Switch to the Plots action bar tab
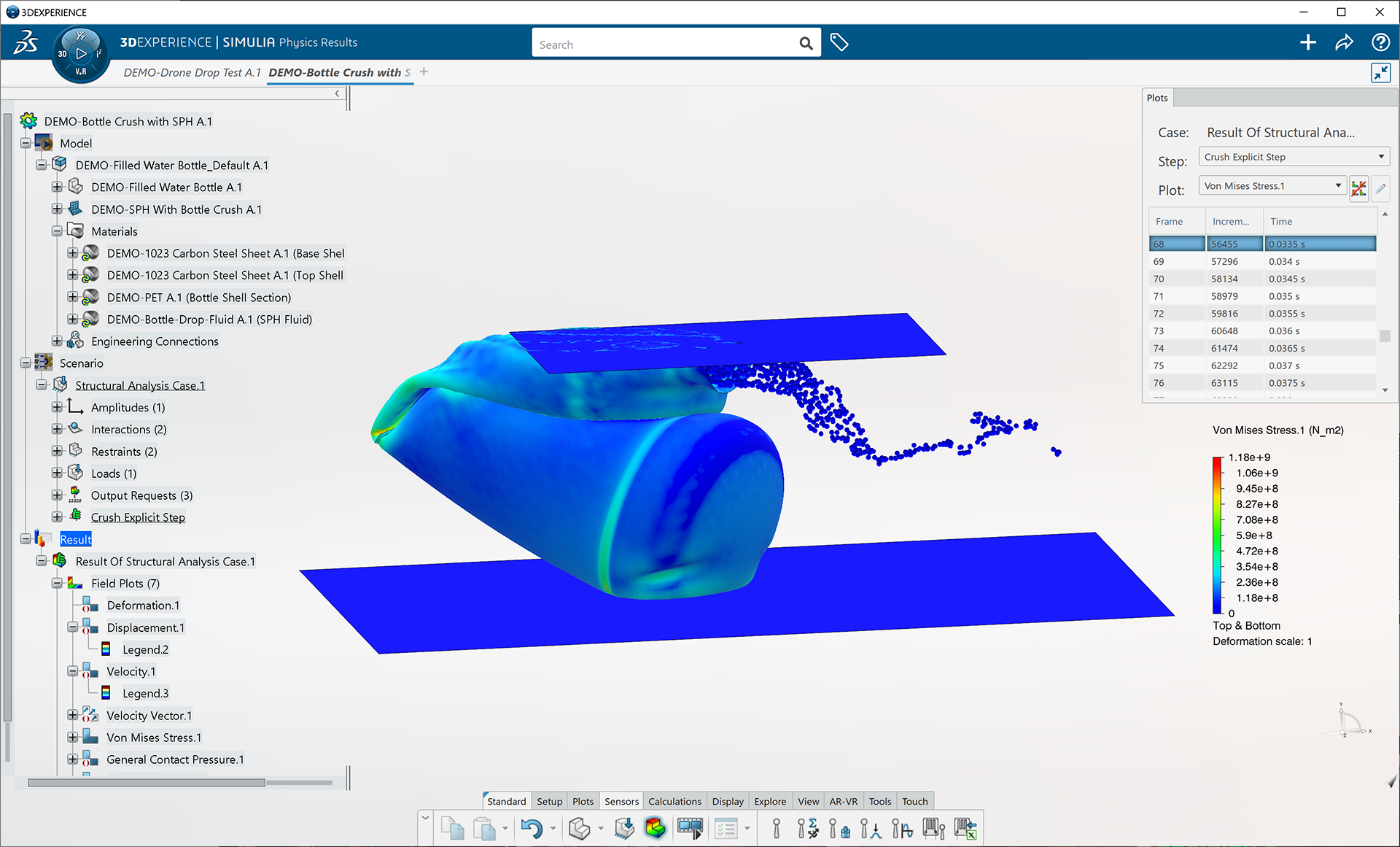This screenshot has width=1400, height=847. pos(583,801)
